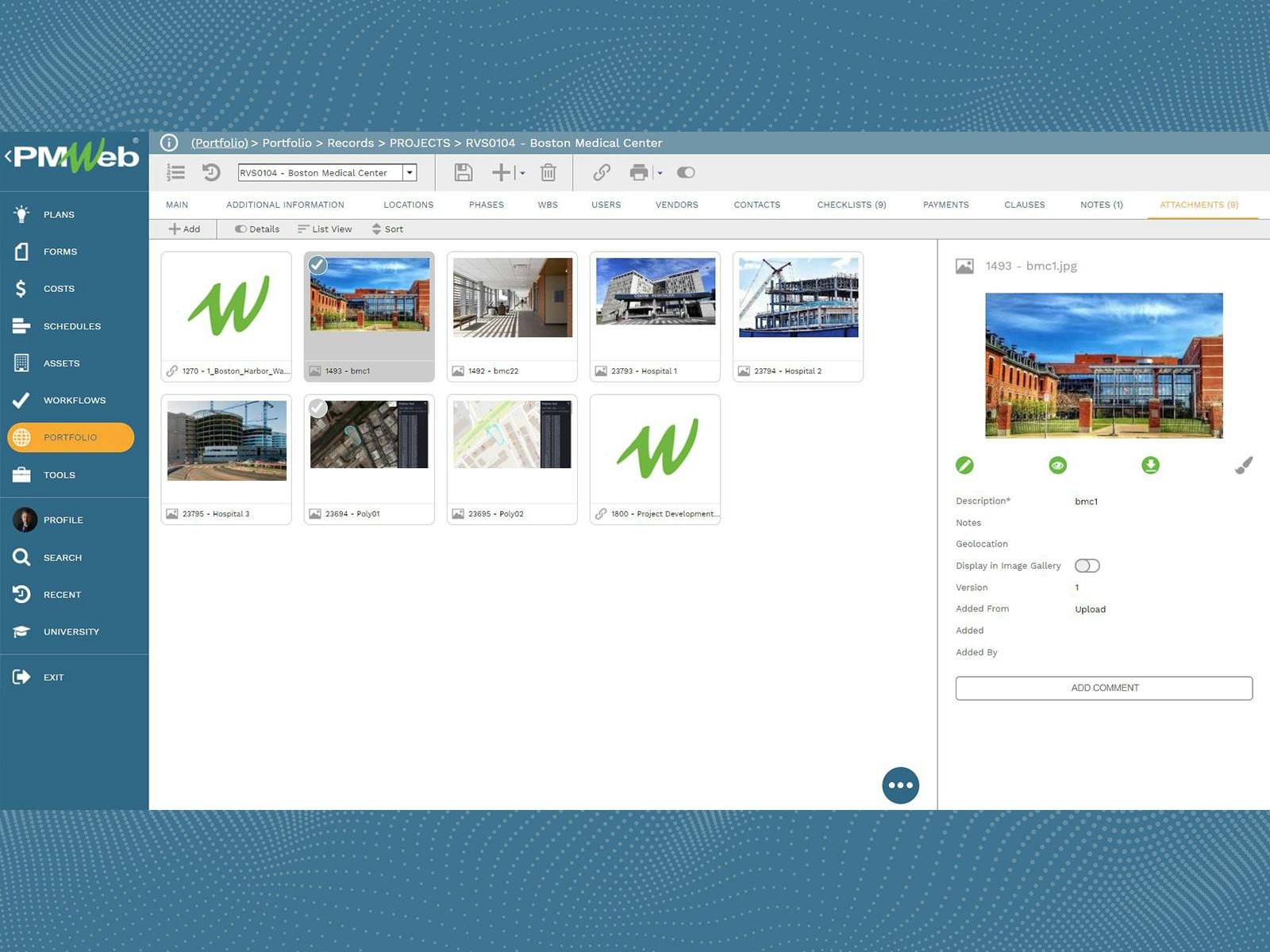Download bmc1.jpg using the green download icon
The image size is (1270, 952).
click(x=1150, y=466)
